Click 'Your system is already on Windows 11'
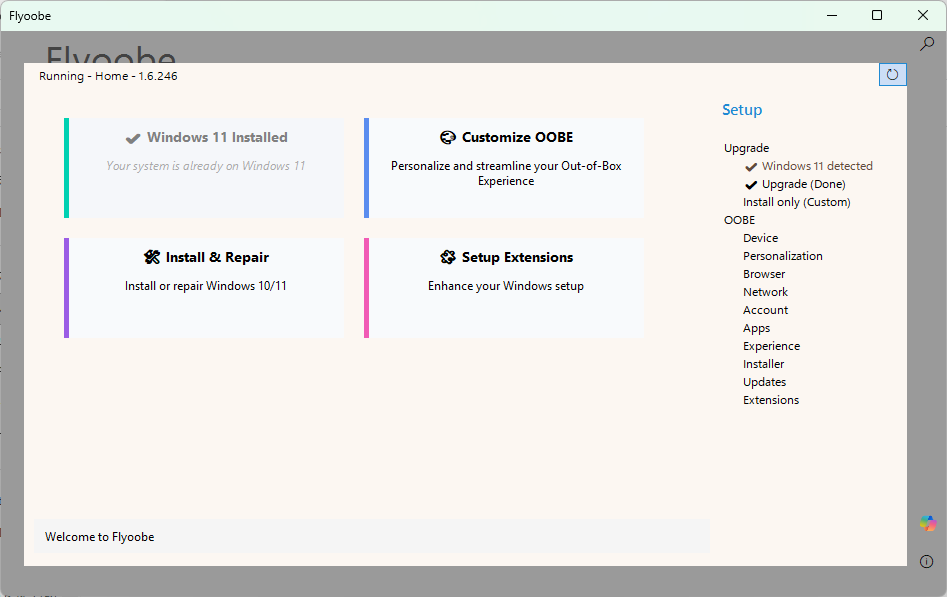Screen dimensions: 947x597 coord(205,166)
